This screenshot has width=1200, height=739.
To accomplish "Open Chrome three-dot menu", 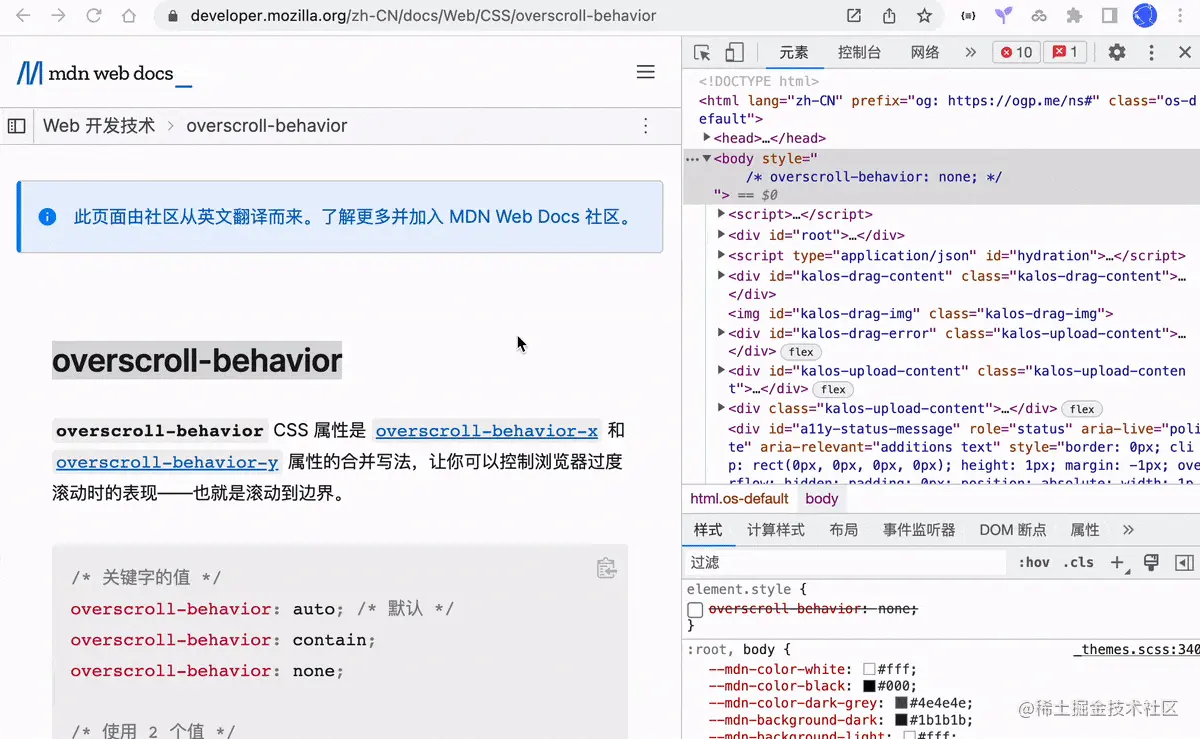I will tap(1178, 16).
